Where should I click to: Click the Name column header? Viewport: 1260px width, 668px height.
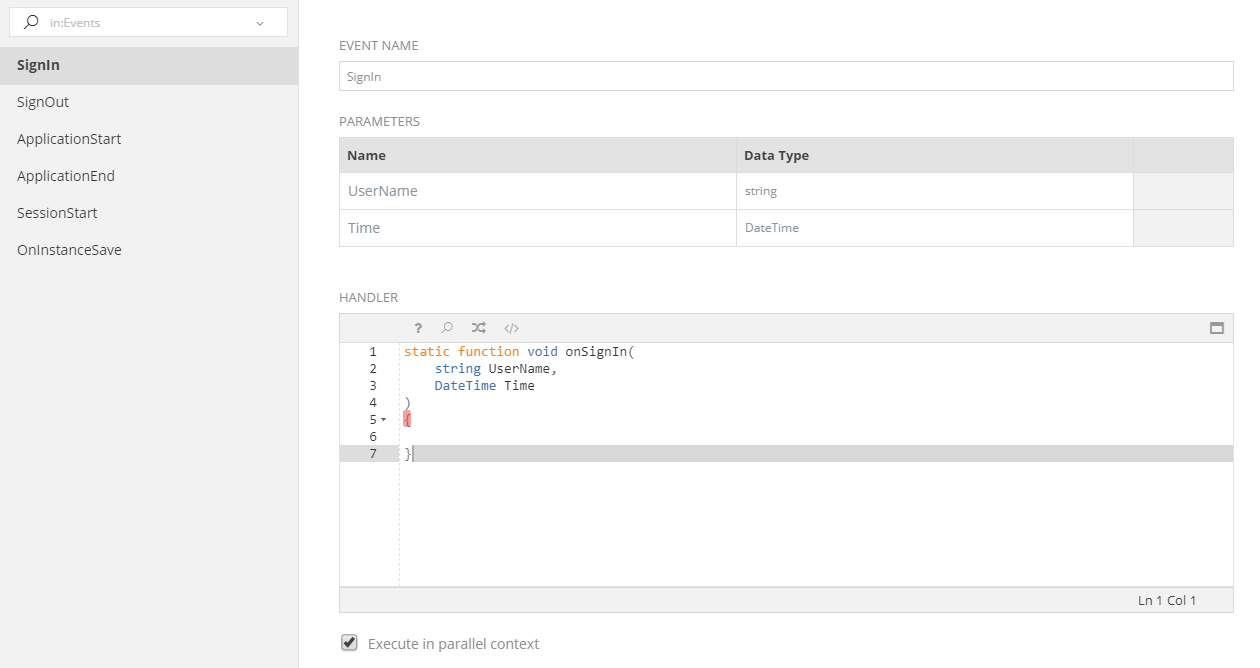[x=537, y=155]
